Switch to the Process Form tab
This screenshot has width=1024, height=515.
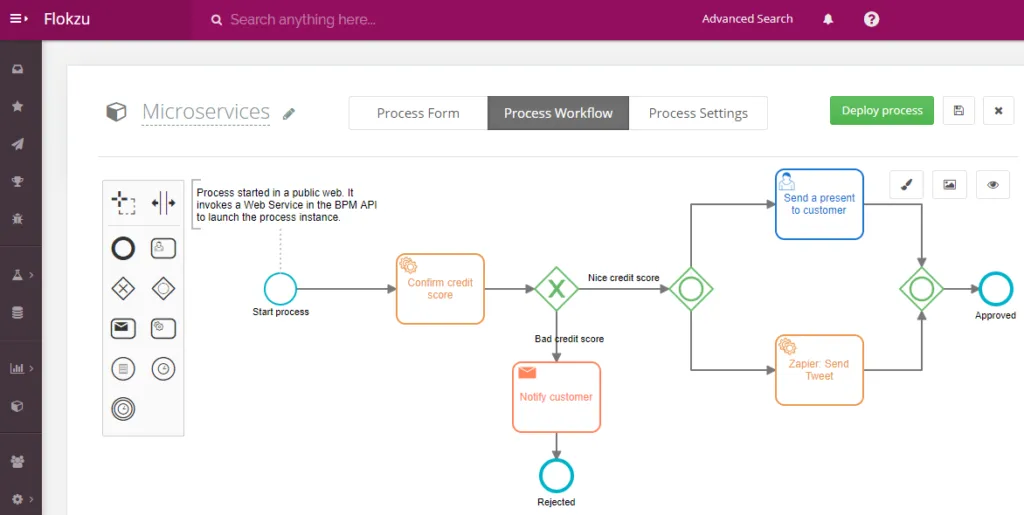coord(418,113)
